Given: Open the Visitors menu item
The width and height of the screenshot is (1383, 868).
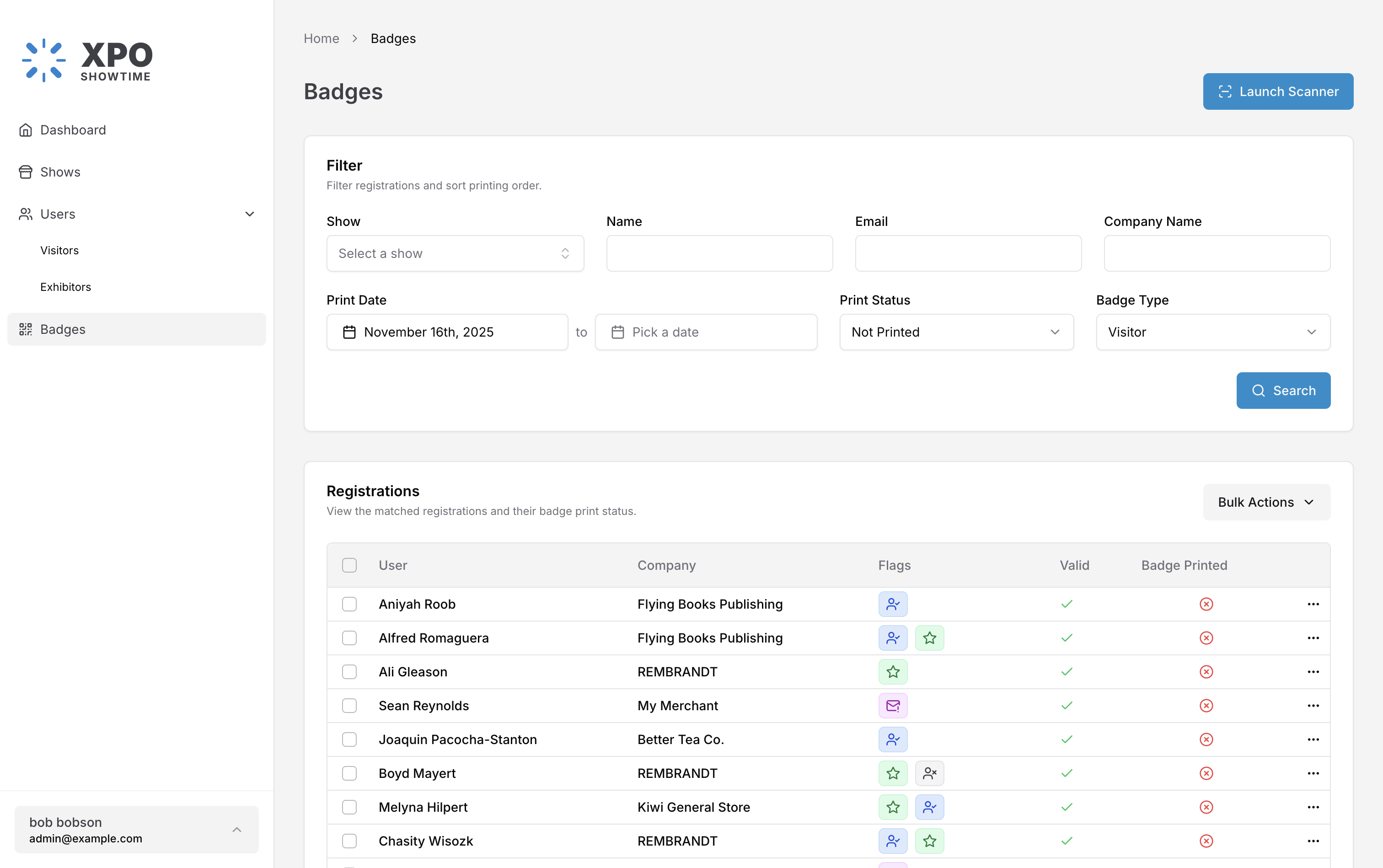Looking at the screenshot, I should coord(60,250).
